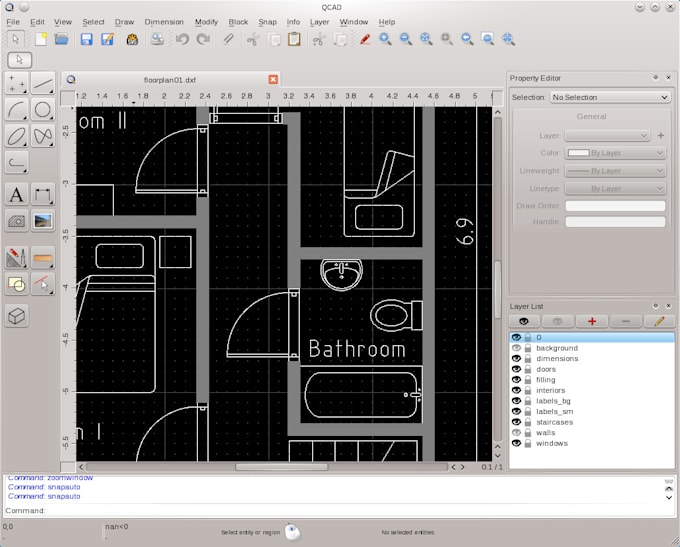Select the Spline tool icon
The width and height of the screenshot is (680, 547).
(x=43, y=136)
